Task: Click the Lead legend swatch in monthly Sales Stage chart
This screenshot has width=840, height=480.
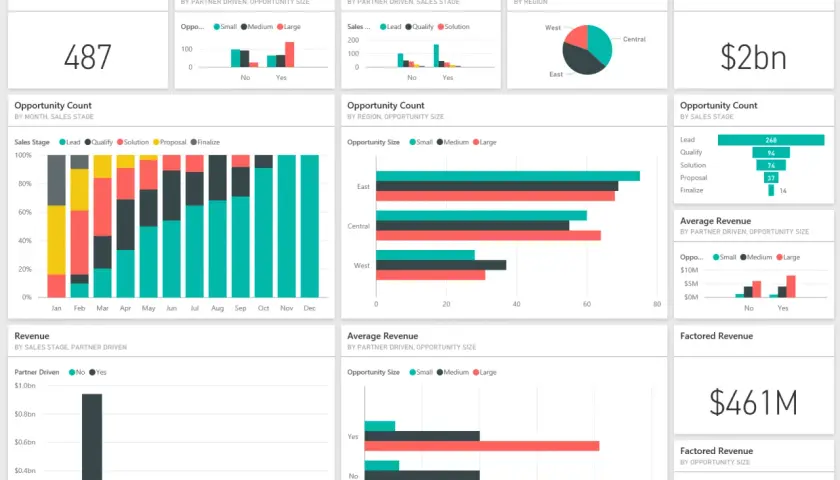Action: click(62, 142)
